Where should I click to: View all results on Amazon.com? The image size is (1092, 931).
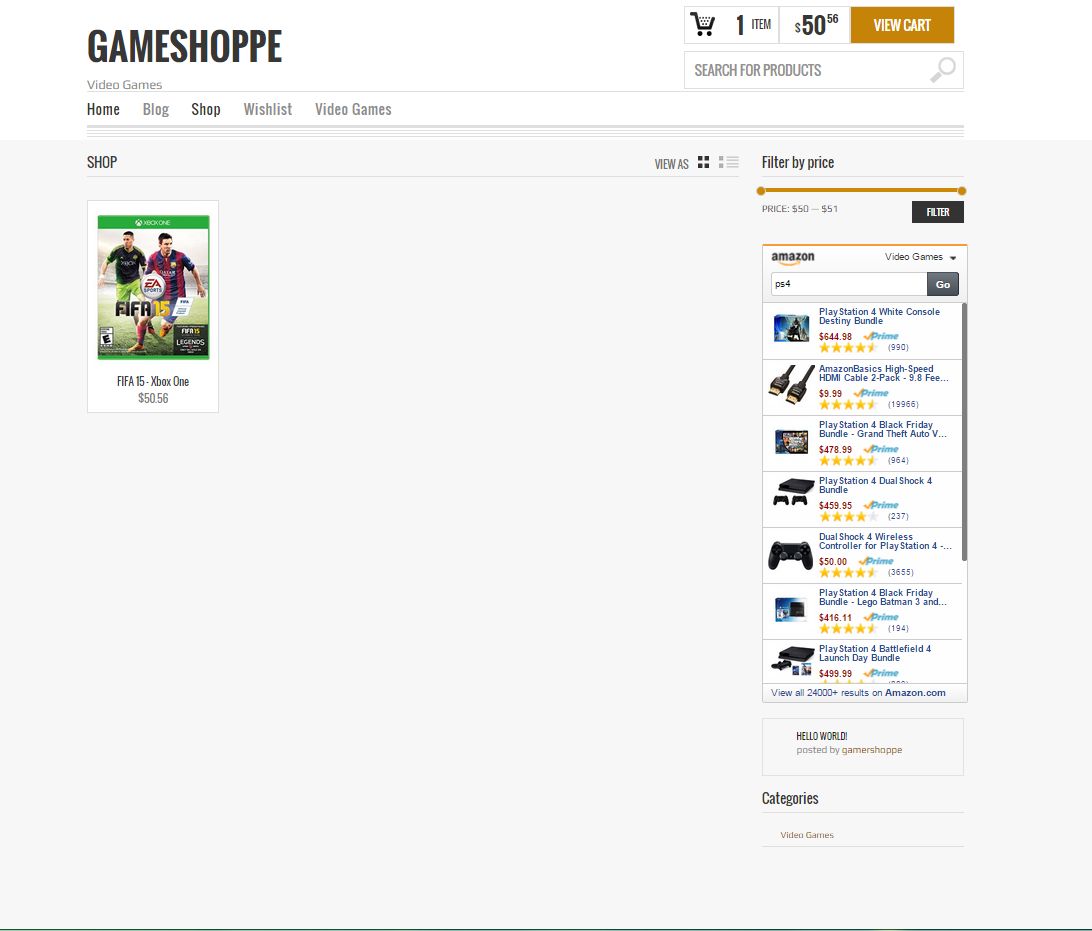[x=858, y=693]
